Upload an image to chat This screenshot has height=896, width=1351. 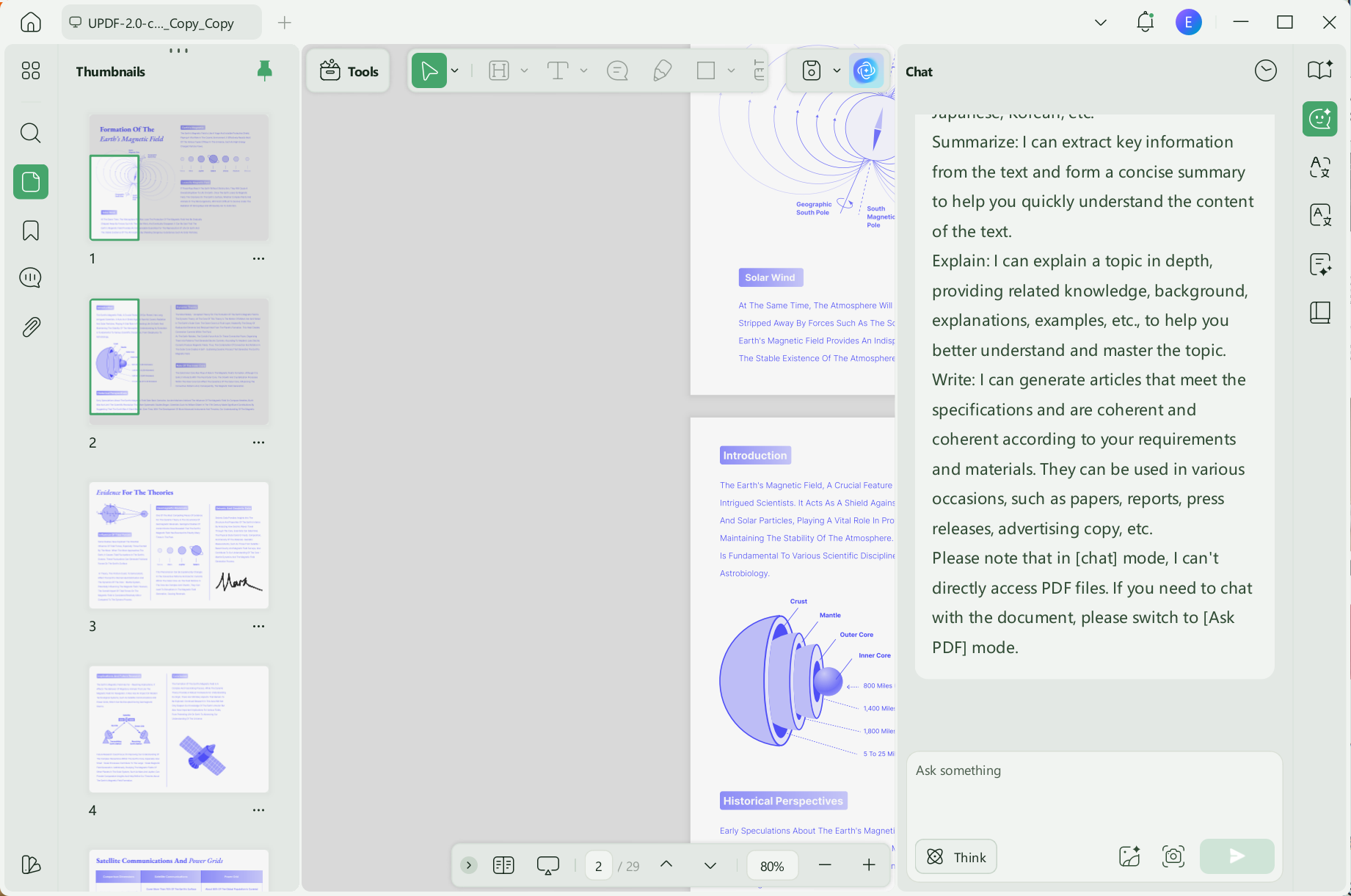click(1129, 856)
